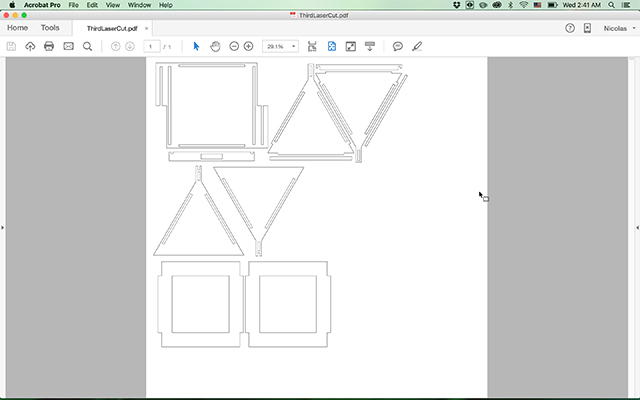Close the ThirdLaserCut.pdf tab
The width and height of the screenshot is (640, 400).
pos(147,29)
